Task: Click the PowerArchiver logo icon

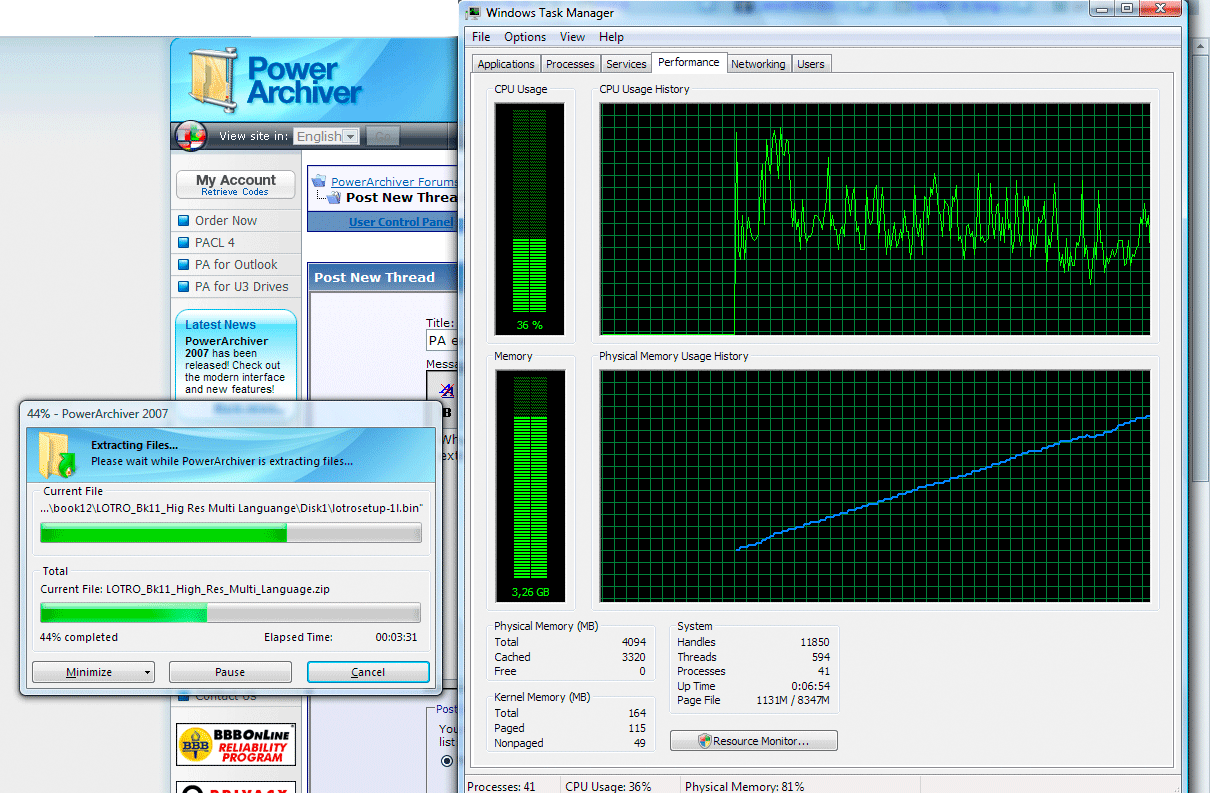Action: pyautogui.click(x=215, y=80)
